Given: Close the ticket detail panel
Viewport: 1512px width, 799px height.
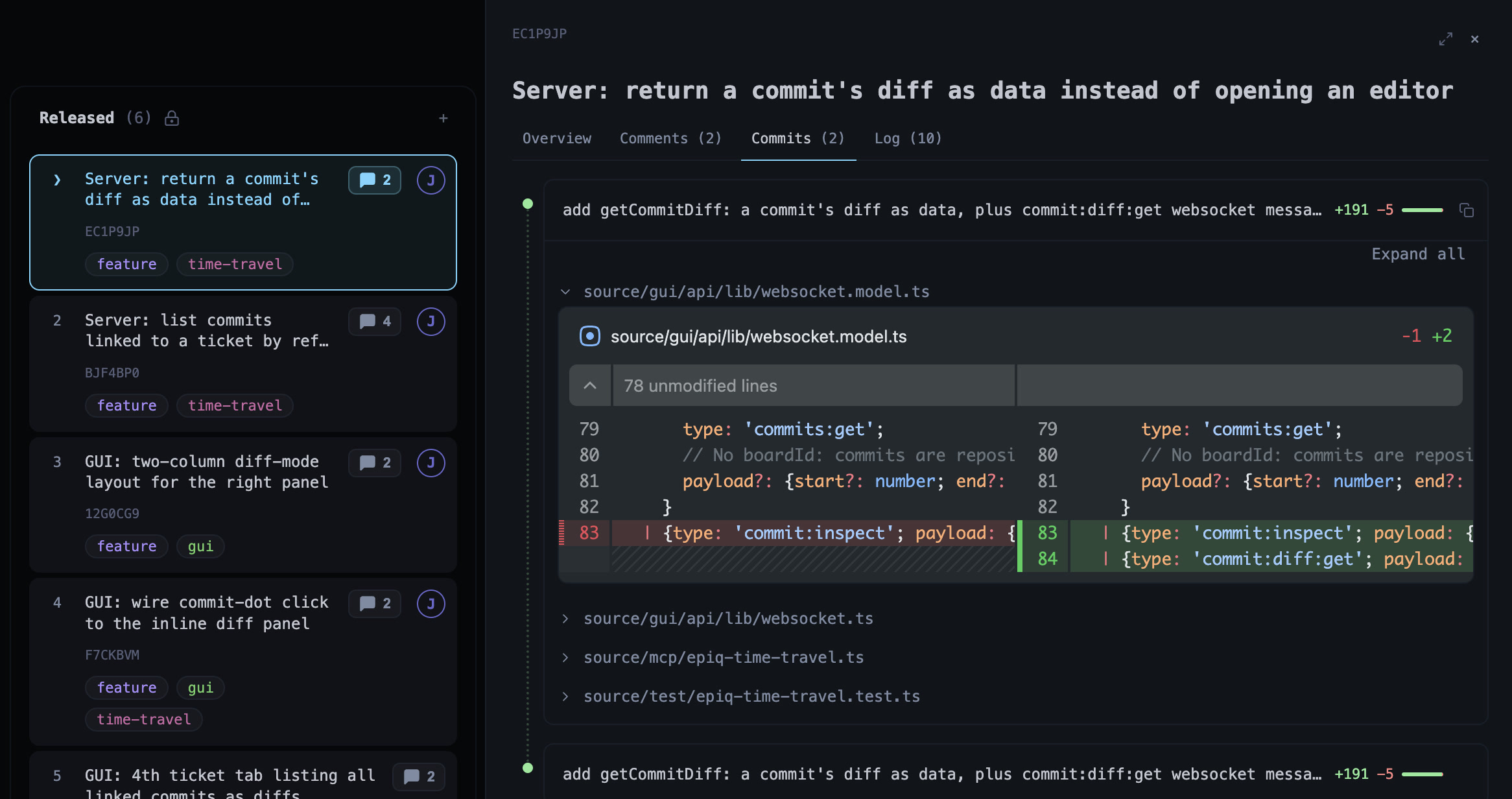Looking at the screenshot, I should pyautogui.click(x=1475, y=39).
